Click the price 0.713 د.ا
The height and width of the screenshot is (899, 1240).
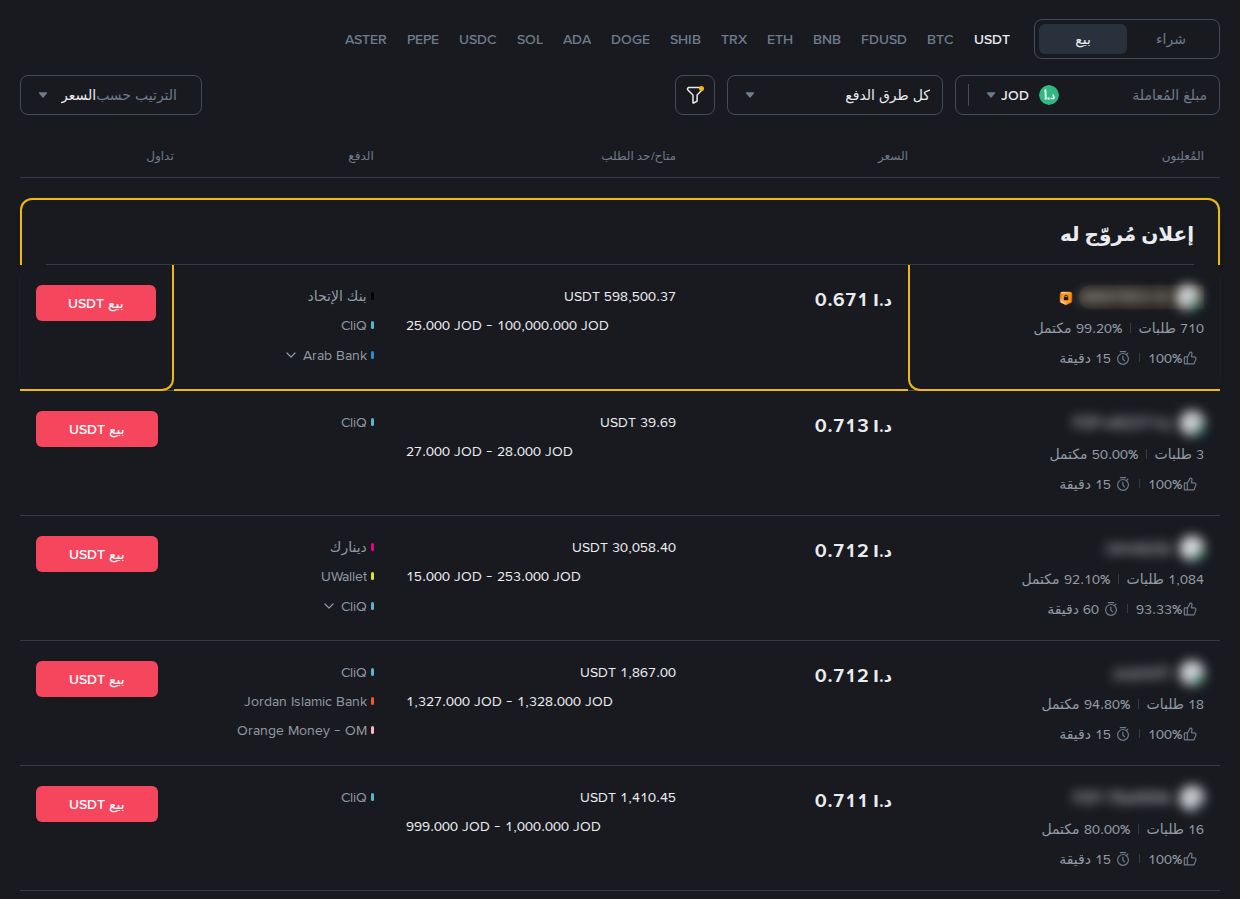click(x=853, y=425)
